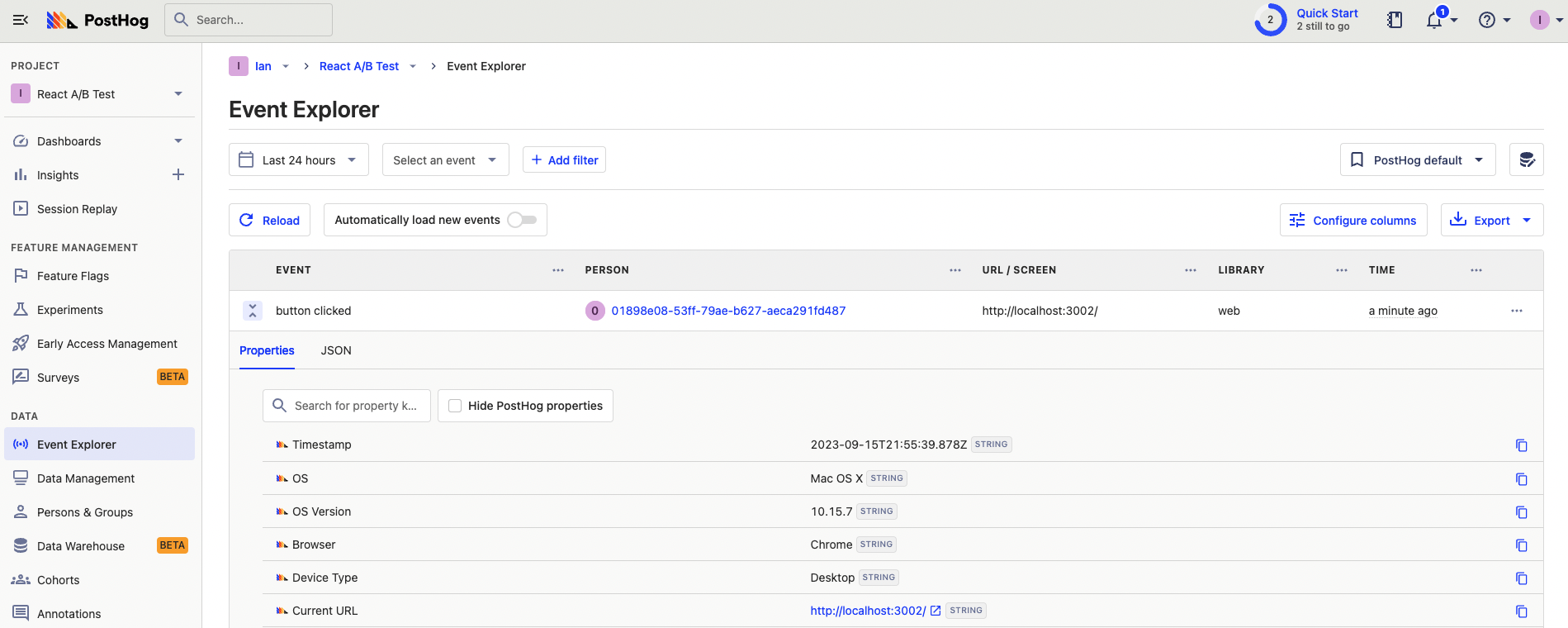Add a new insight with plus icon
This screenshot has width=1568, height=628.
[178, 174]
